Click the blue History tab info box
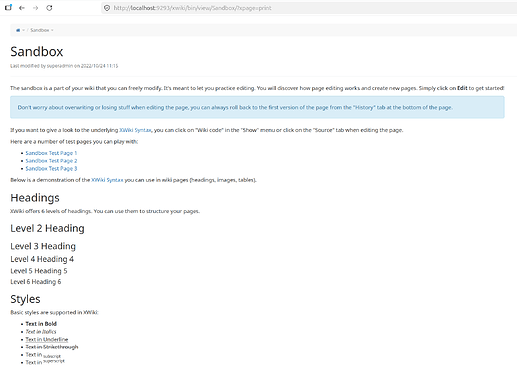The width and height of the screenshot is (517, 373). click(x=257, y=107)
